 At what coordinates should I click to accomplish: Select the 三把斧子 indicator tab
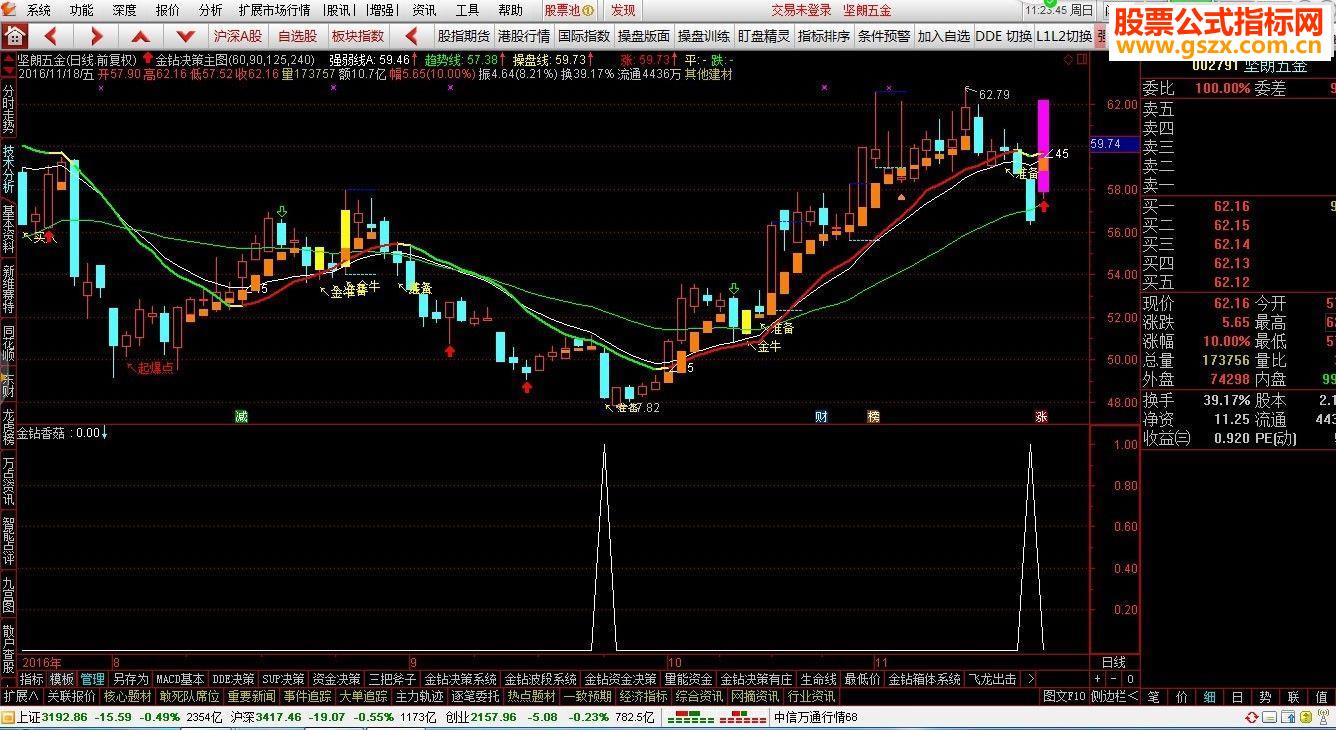[392, 679]
